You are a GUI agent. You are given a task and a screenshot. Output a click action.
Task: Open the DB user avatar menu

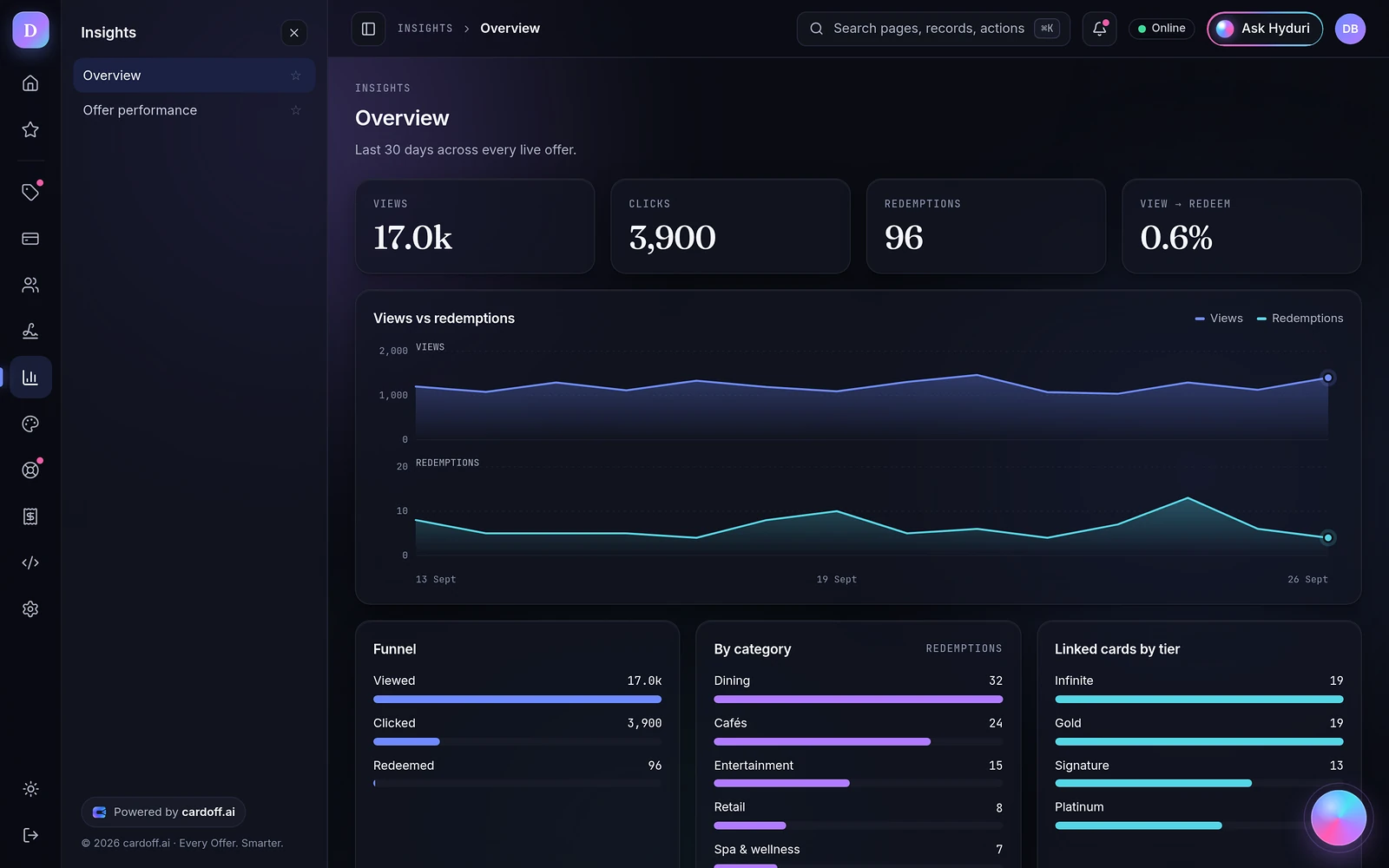pyautogui.click(x=1350, y=29)
